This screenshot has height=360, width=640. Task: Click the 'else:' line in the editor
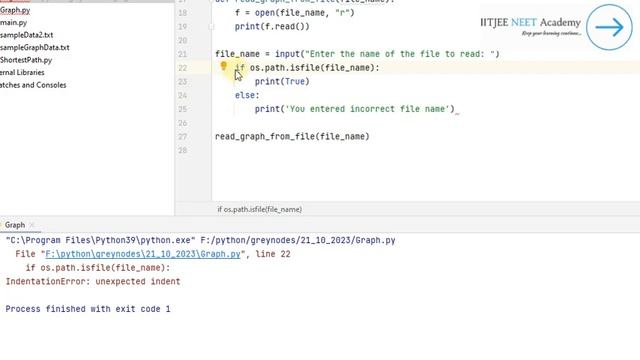247,96
